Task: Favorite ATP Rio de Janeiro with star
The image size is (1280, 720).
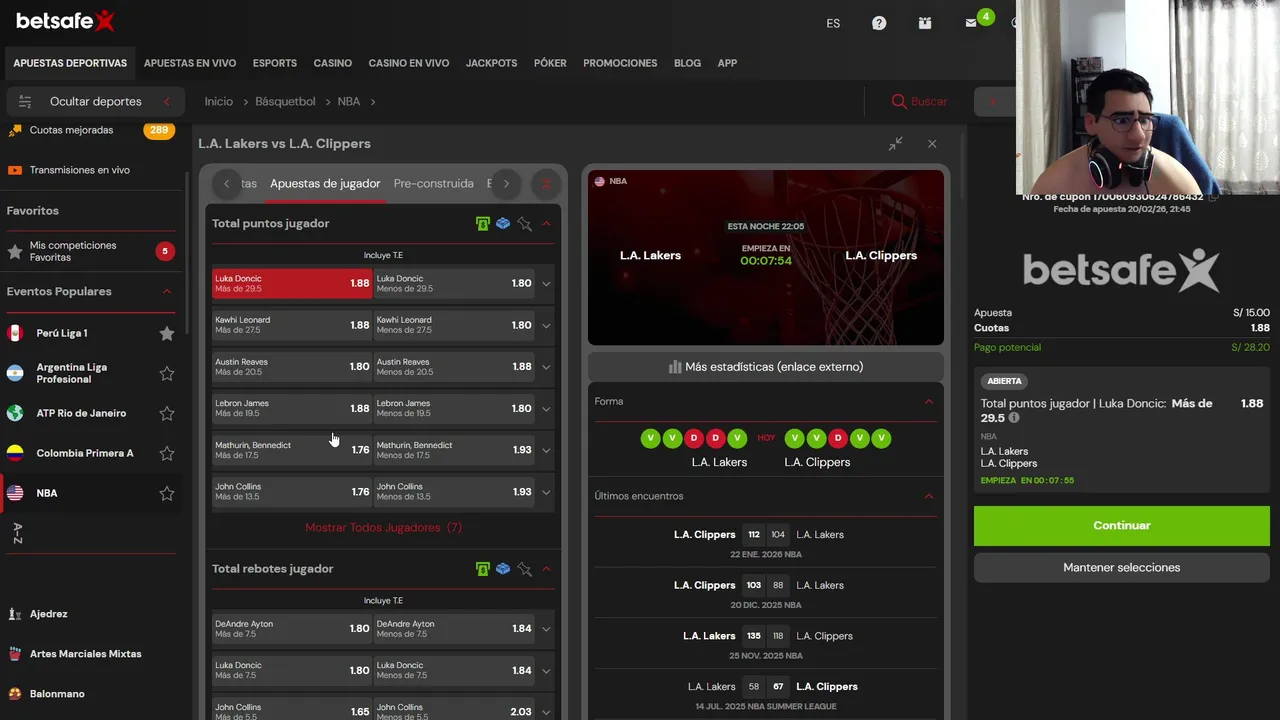Action: click(x=167, y=413)
